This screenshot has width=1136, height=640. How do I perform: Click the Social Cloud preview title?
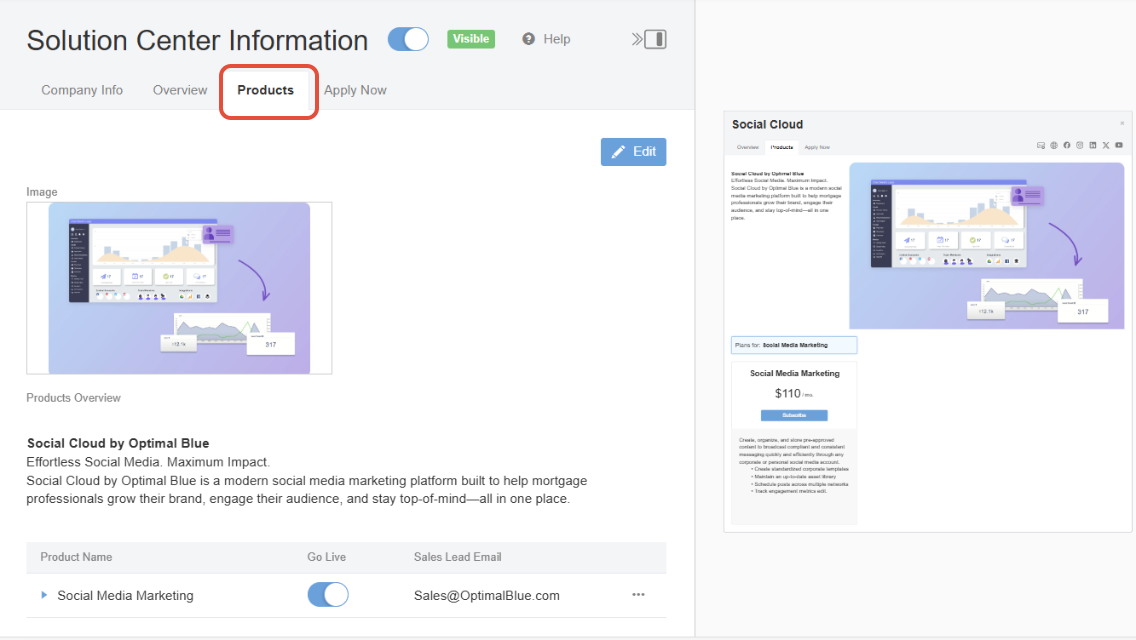click(767, 124)
